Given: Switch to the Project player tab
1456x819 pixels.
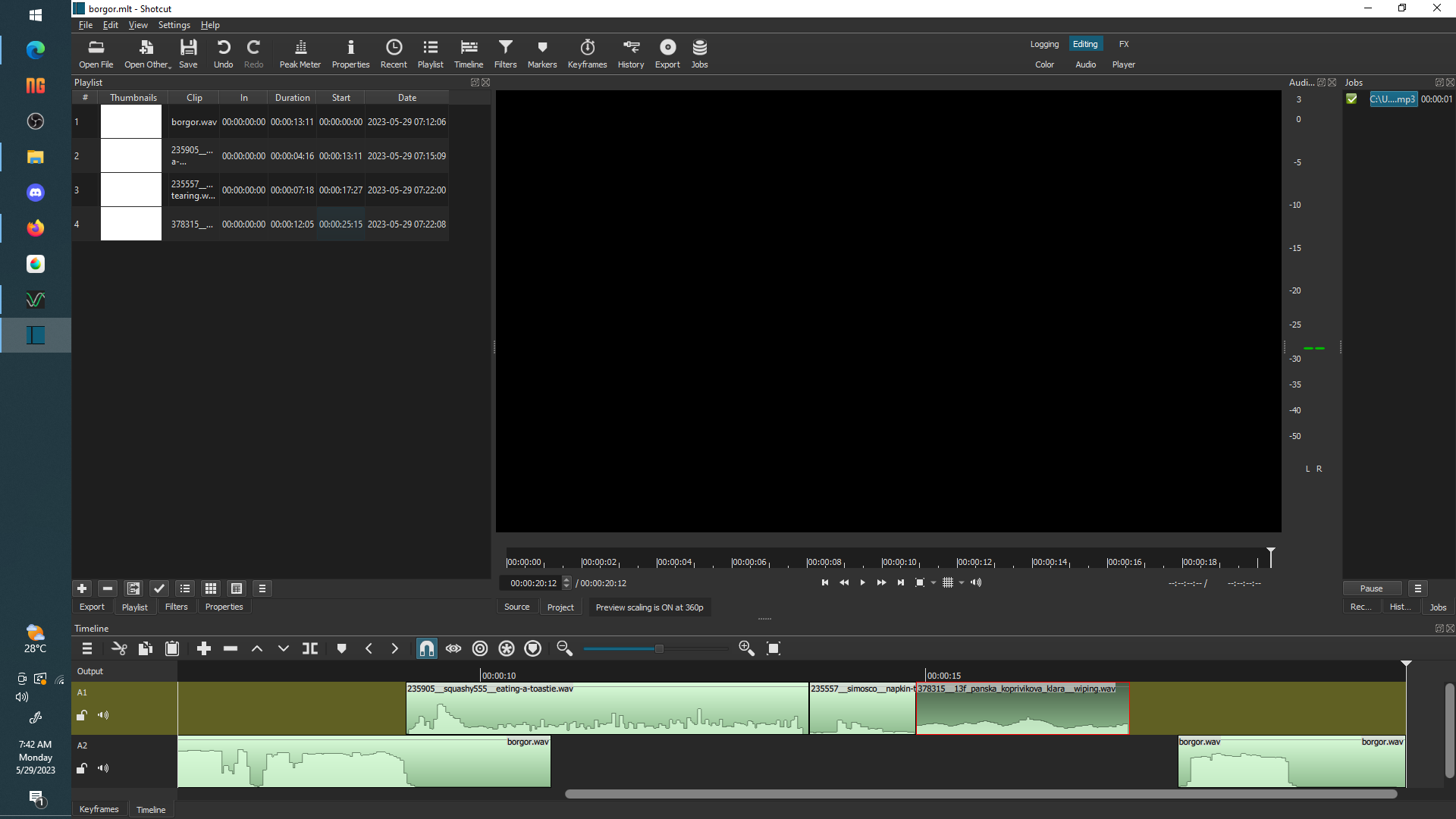Looking at the screenshot, I should pos(560,607).
